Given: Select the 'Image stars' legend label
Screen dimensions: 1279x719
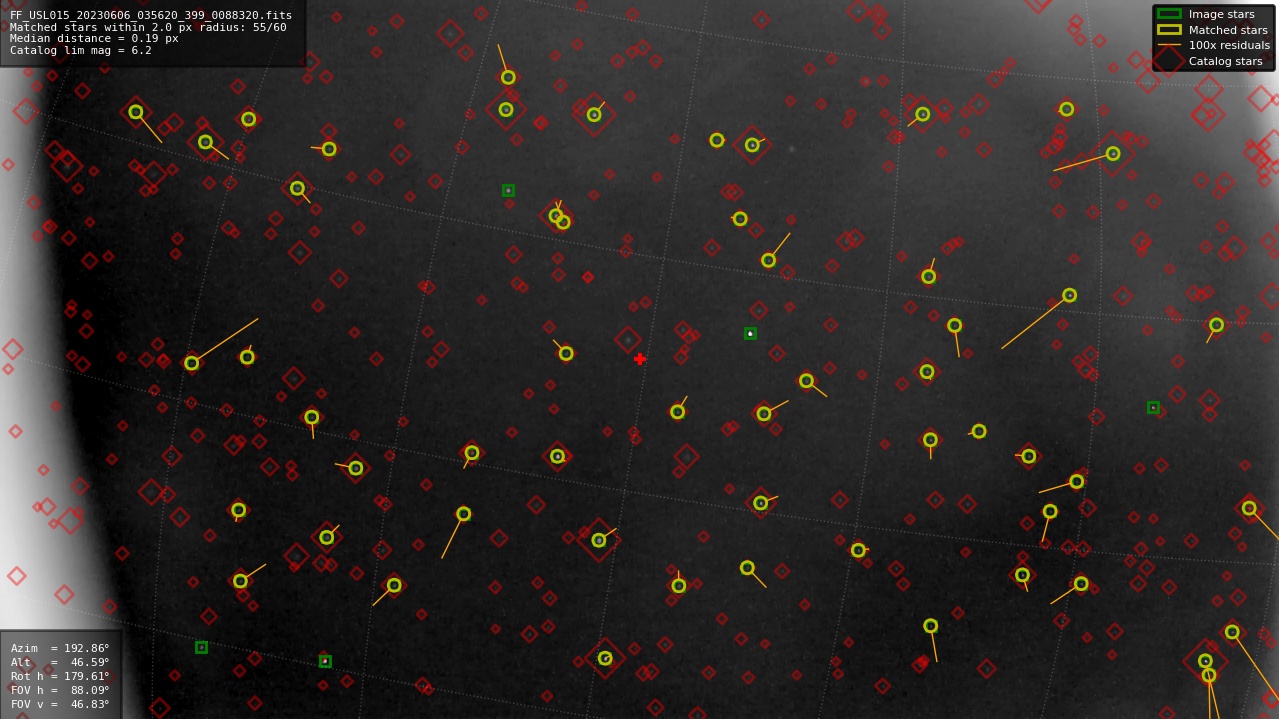Looking at the screenshot, I should pos(1221,14).
